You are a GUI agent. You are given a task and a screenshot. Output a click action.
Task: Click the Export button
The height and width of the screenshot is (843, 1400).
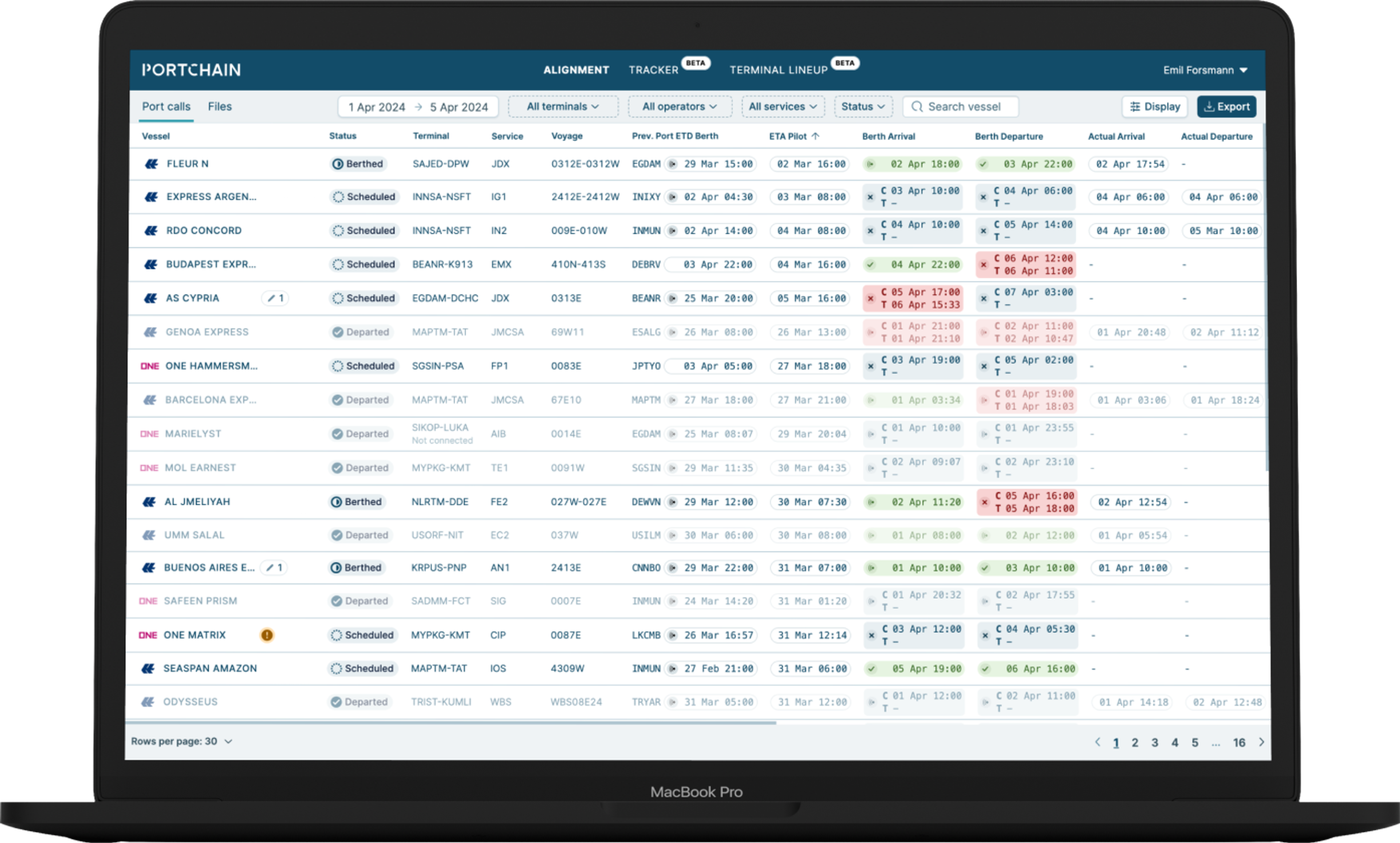1226,107
